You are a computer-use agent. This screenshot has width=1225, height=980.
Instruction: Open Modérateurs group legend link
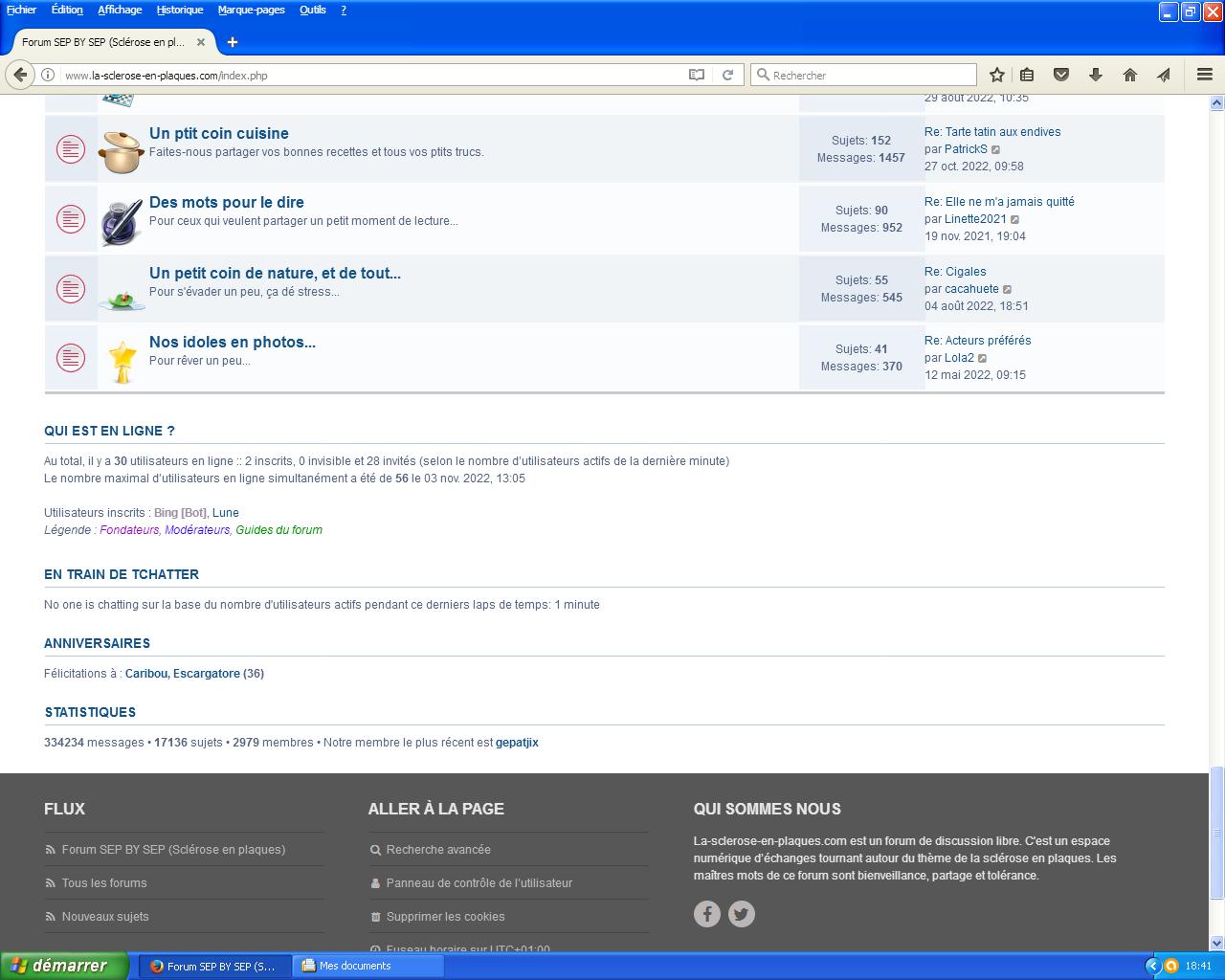coord(197,530)
